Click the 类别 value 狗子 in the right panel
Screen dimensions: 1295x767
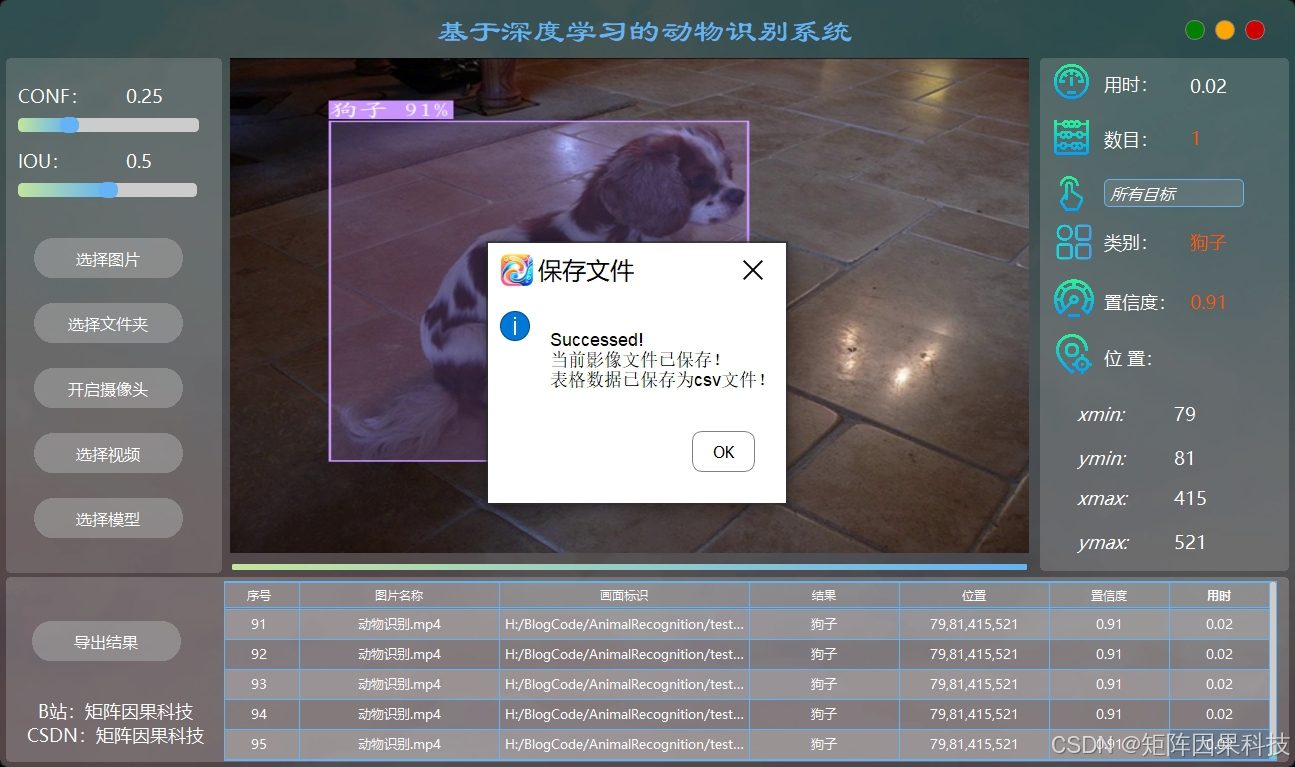pyautogui.click(x=1208, y=242)
